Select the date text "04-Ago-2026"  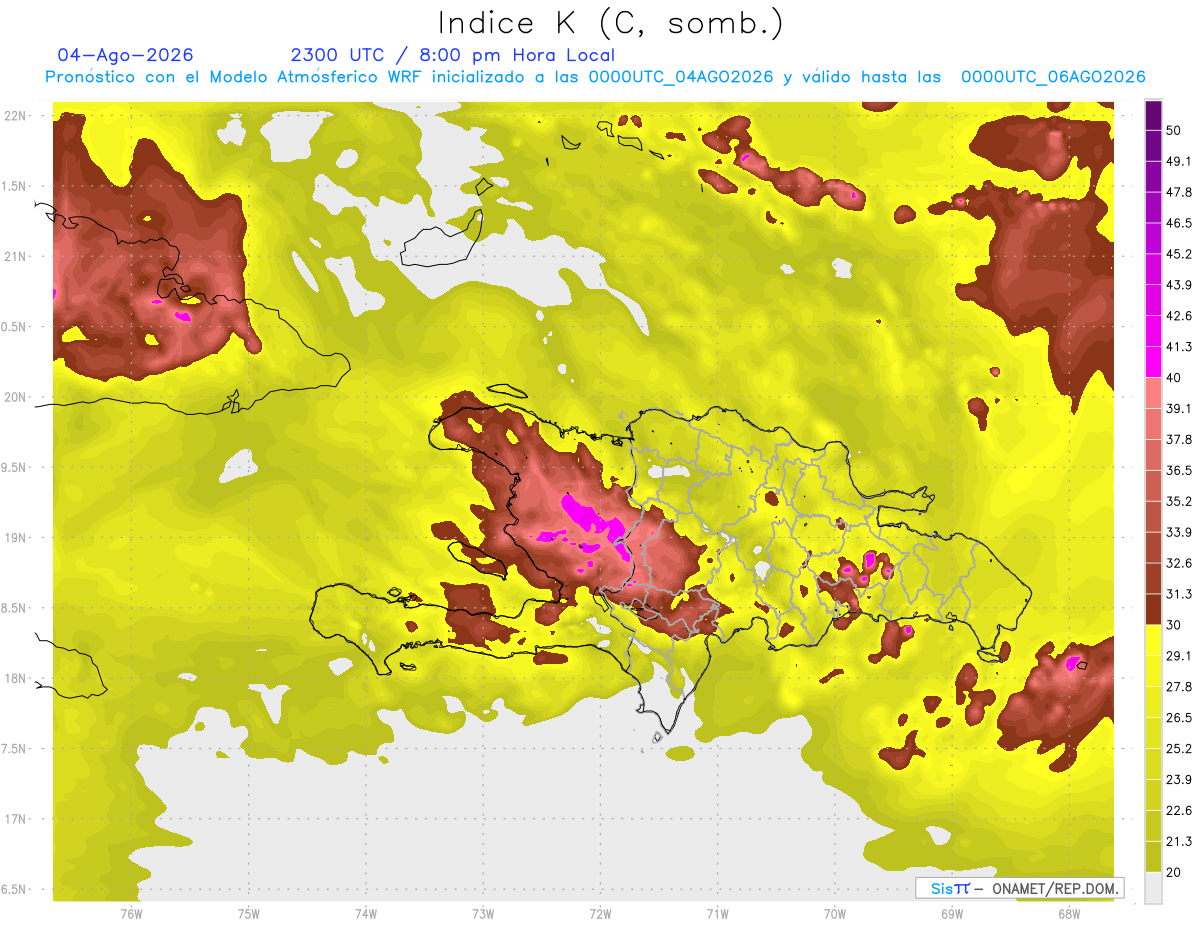(125, 55)
